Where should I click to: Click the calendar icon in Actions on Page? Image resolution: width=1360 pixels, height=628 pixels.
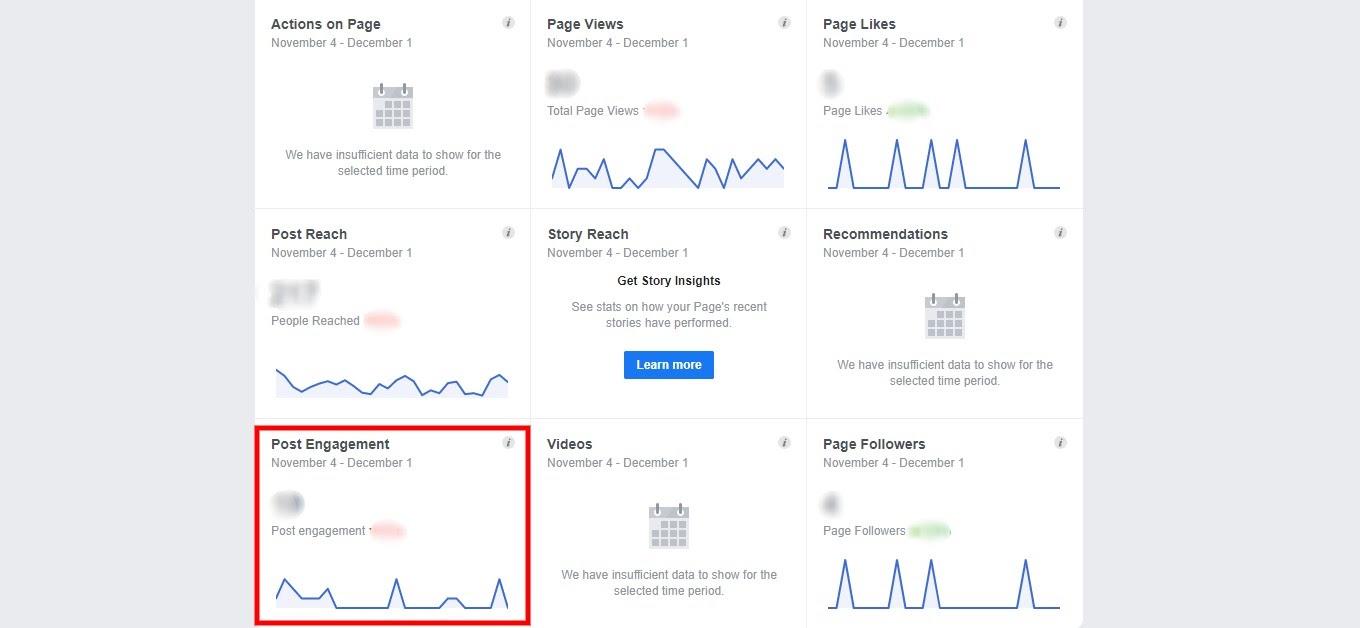(392, 105)
